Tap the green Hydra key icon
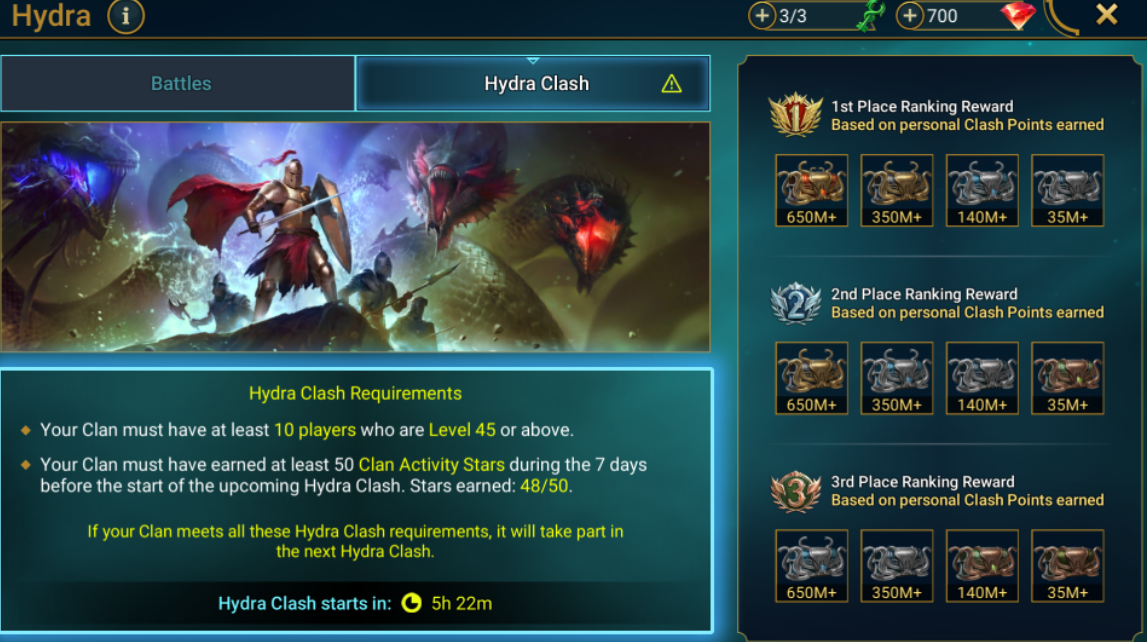The width and height of the screenshot is (1147, 642). (x=871, y=15)
